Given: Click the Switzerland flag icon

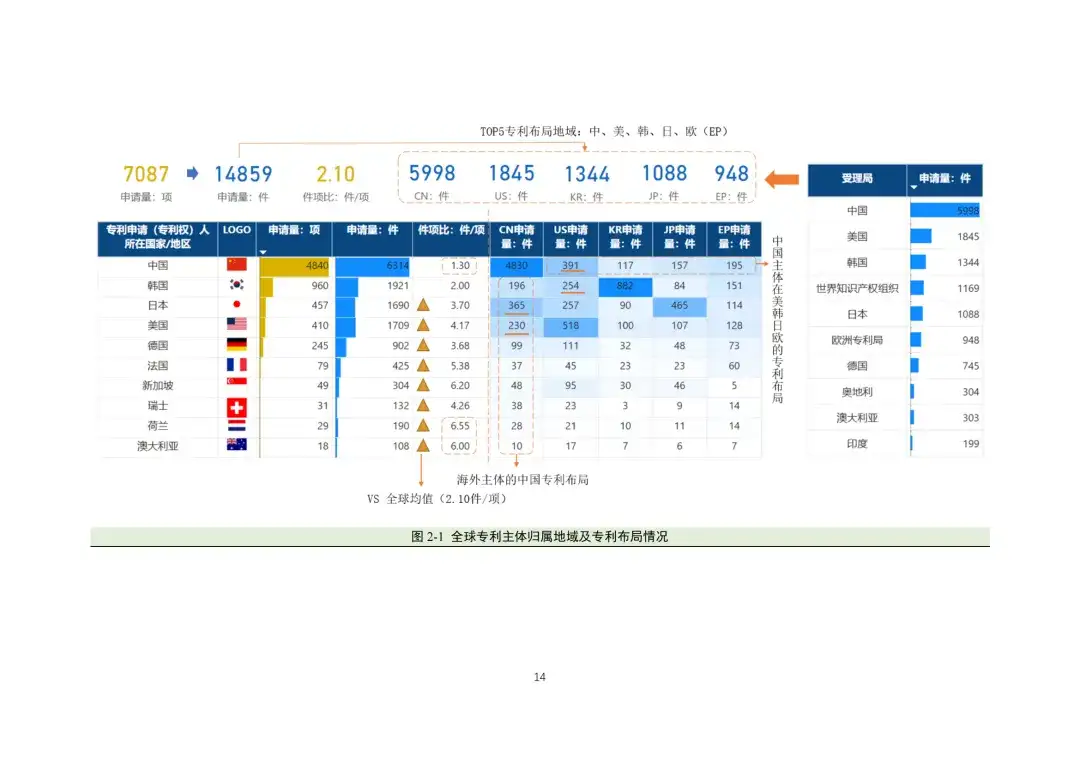Looking at the screenshot, I should coord(236,407).
